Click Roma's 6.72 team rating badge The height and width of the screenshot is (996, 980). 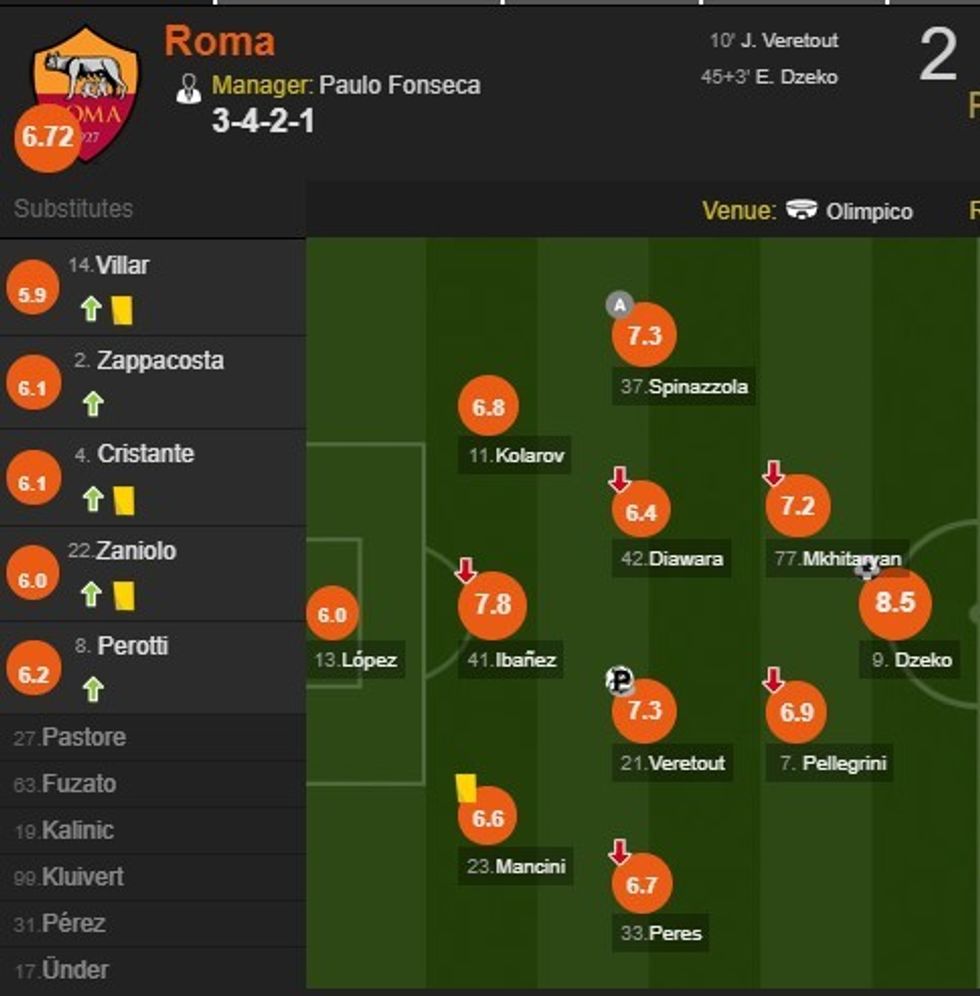(47, 137)
